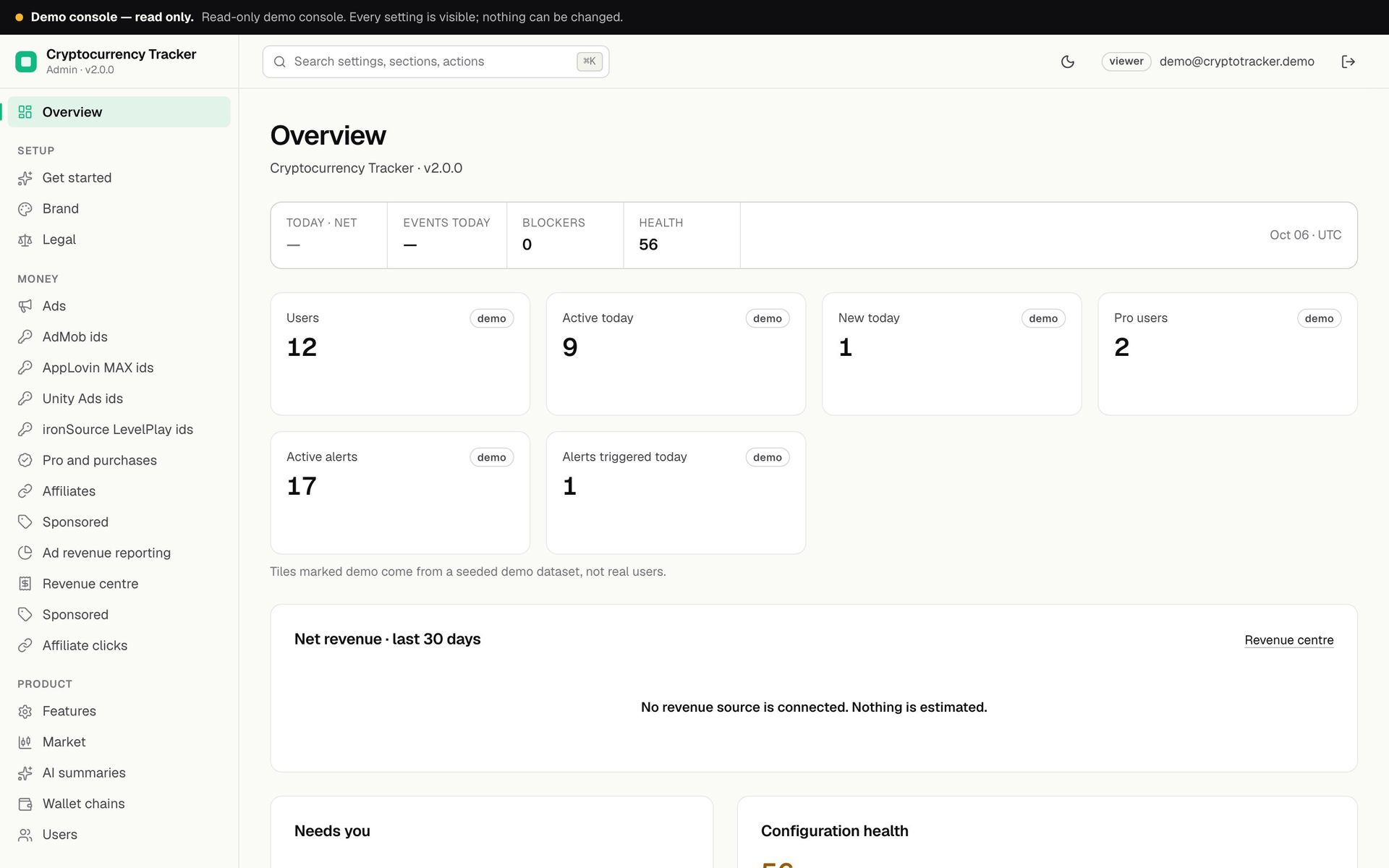Image resolution: width=1389 pixels, height=868 pixels.
Task: Click the Users people icon in sidebar
Action: click(25, 835)
